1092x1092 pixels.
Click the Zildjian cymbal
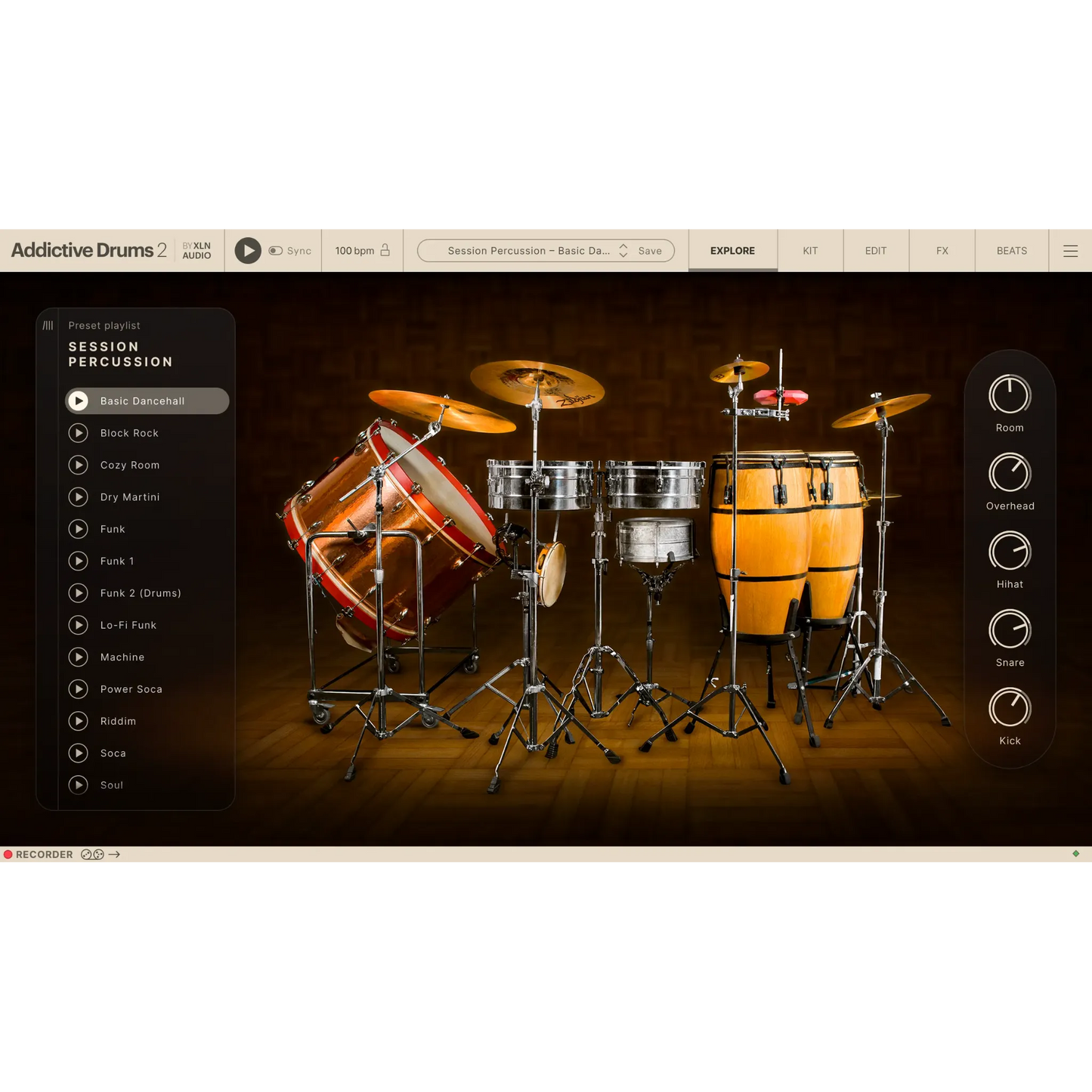click(537, 383)
